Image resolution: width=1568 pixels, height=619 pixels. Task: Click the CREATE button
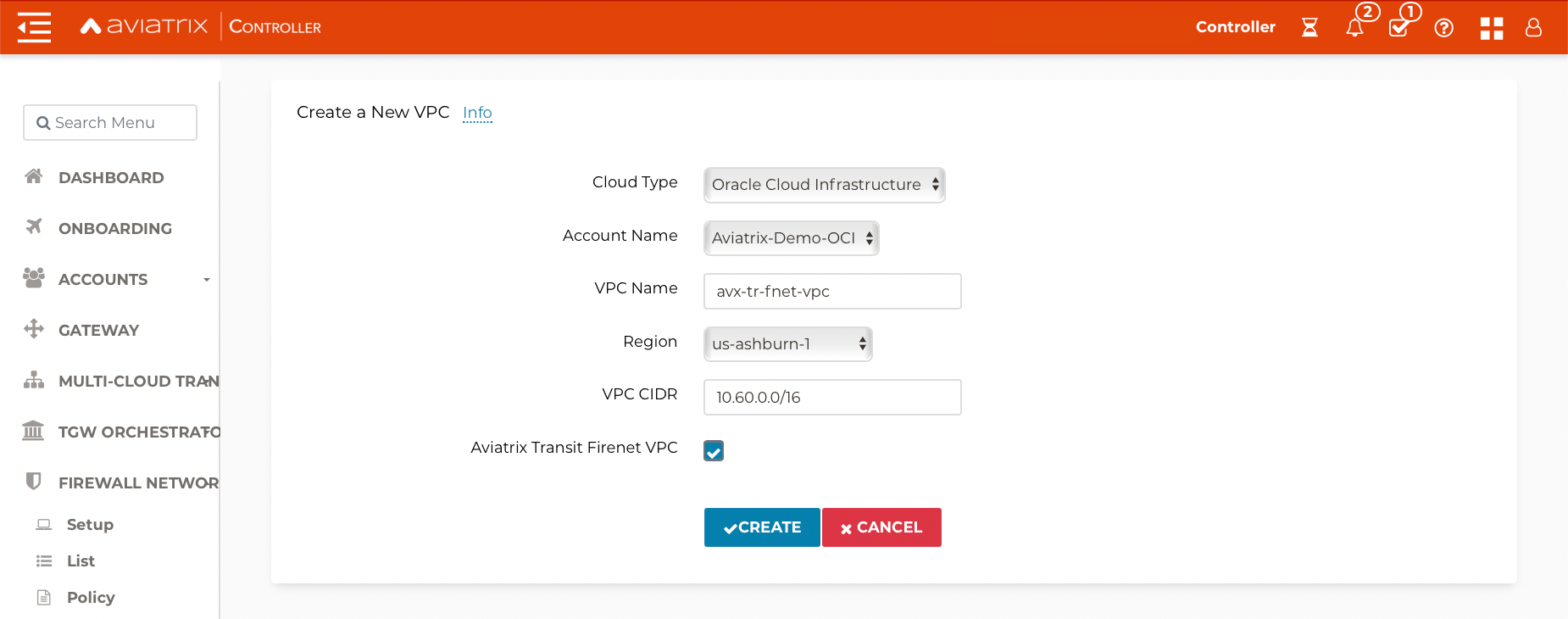click(761, 527)
